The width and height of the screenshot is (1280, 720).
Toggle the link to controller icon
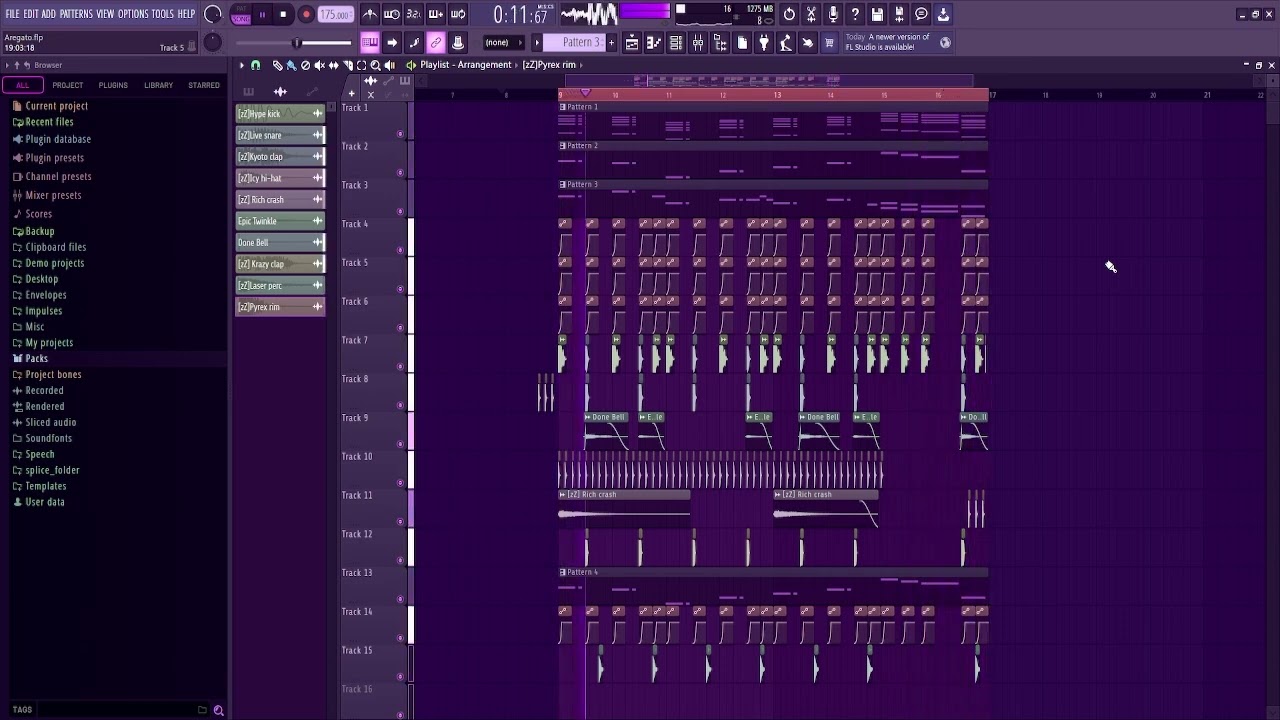(x=436, y=42)
